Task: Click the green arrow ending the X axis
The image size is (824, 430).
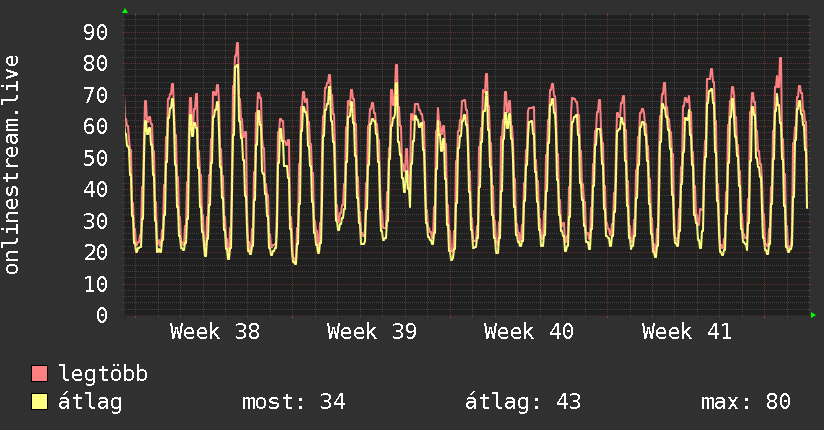Action: pos(813,315)
